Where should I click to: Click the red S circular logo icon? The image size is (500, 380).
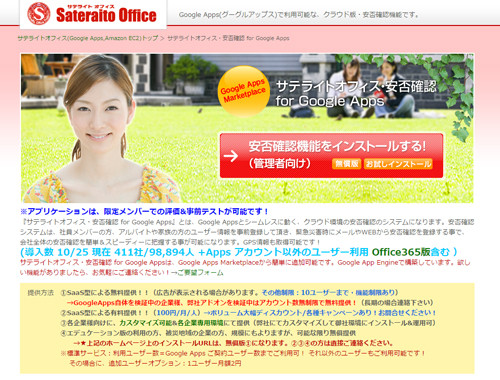[38, 14]
